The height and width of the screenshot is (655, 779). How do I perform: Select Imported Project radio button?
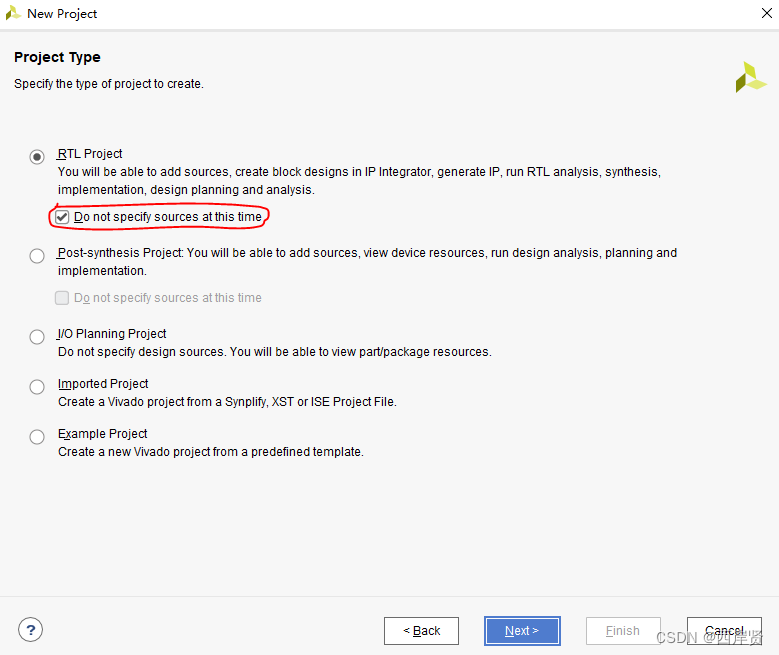pos(37,387)
